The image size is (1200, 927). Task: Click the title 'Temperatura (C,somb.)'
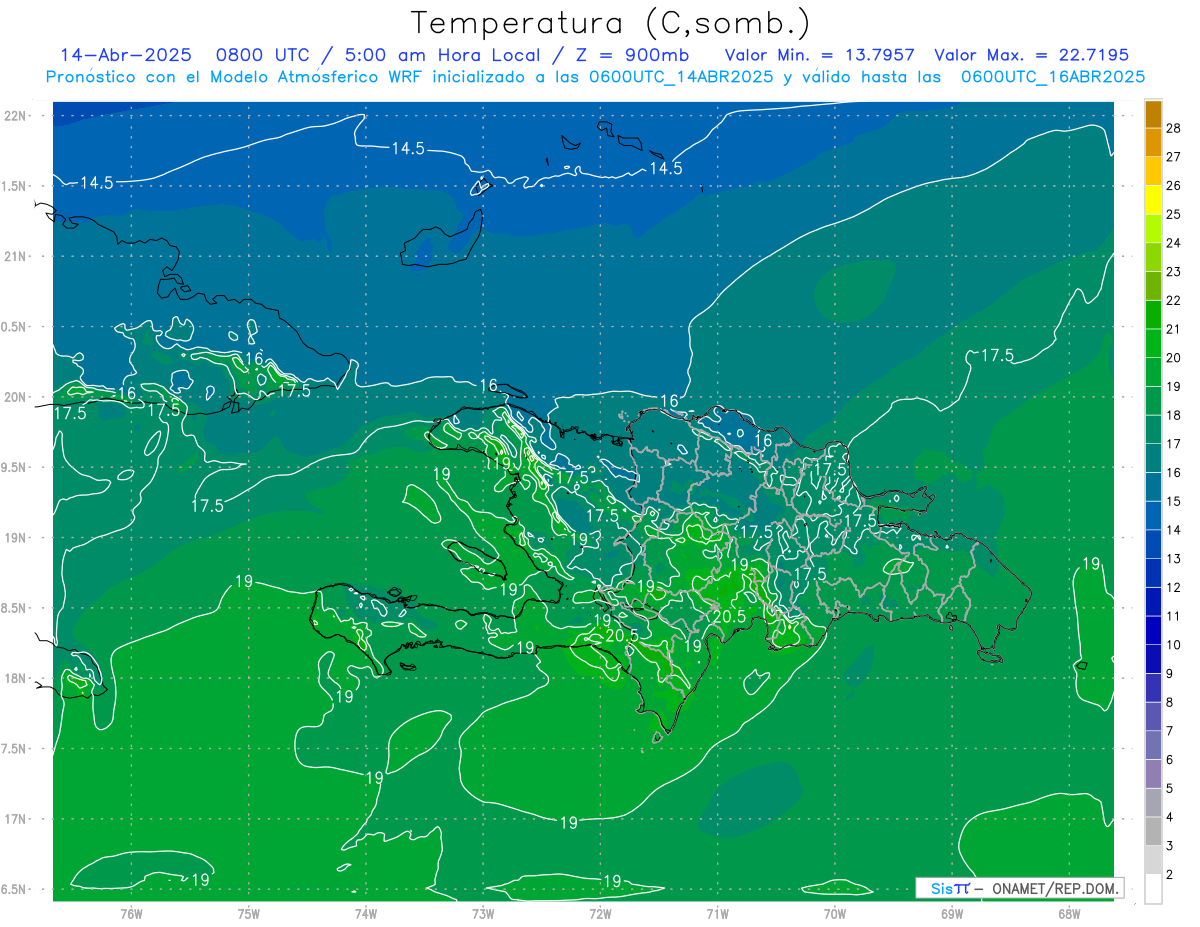tap(611, 22)
